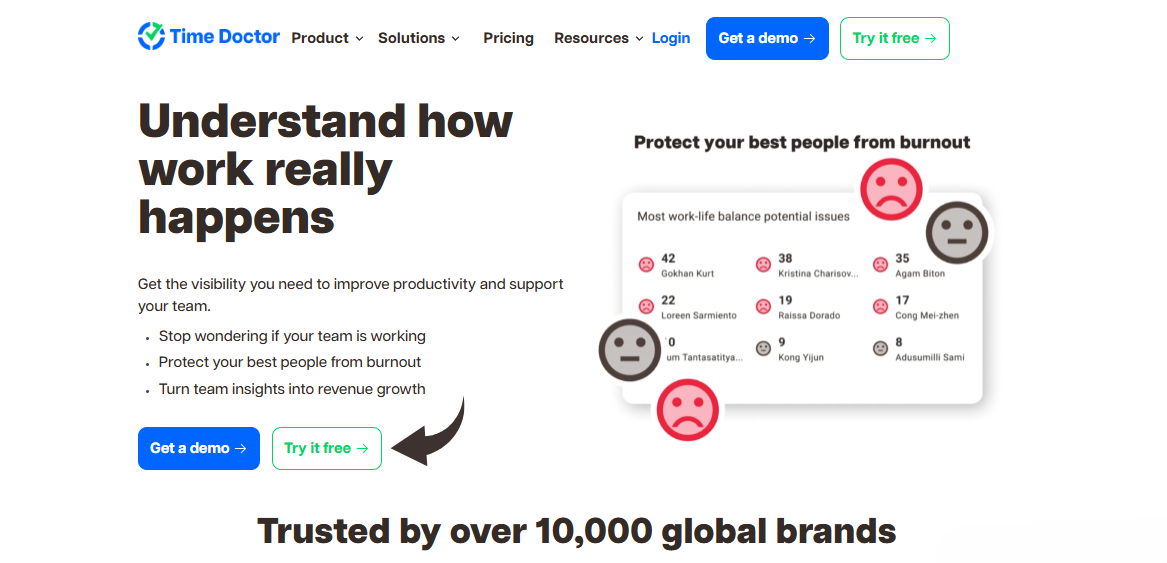This screenshot has height=563, width=1167.
Task: Click neutral face icon beside Adusumilli Sami
Action: click(880, 349)
